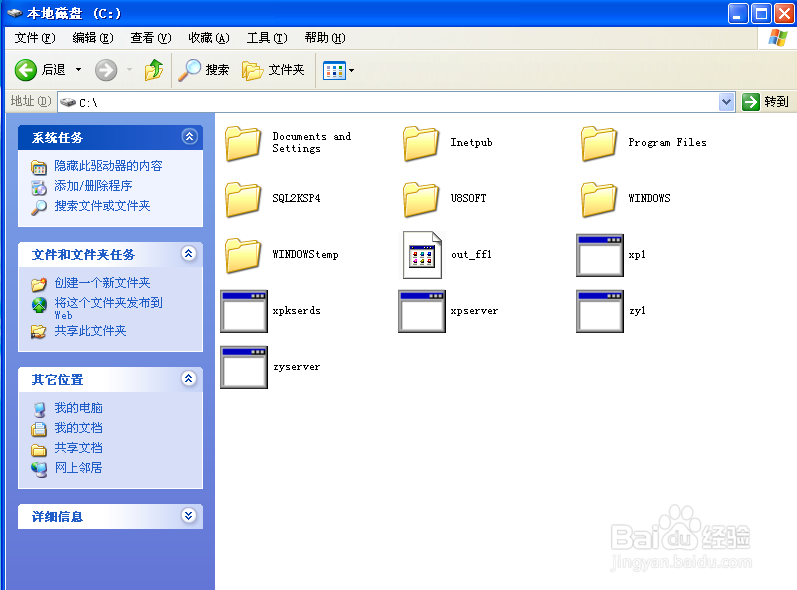Screen dimensions: 797x590
Task: Click the 网上邻居 network icon
Action: (39, 469)
